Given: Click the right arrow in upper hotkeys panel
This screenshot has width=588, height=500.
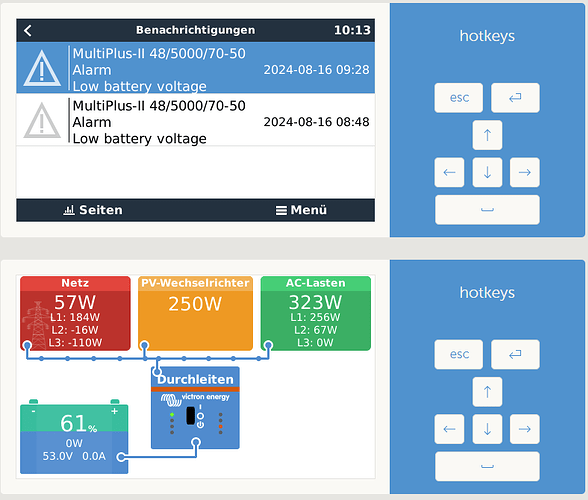Looking at the screenshot, I should (x=525, y=173).
